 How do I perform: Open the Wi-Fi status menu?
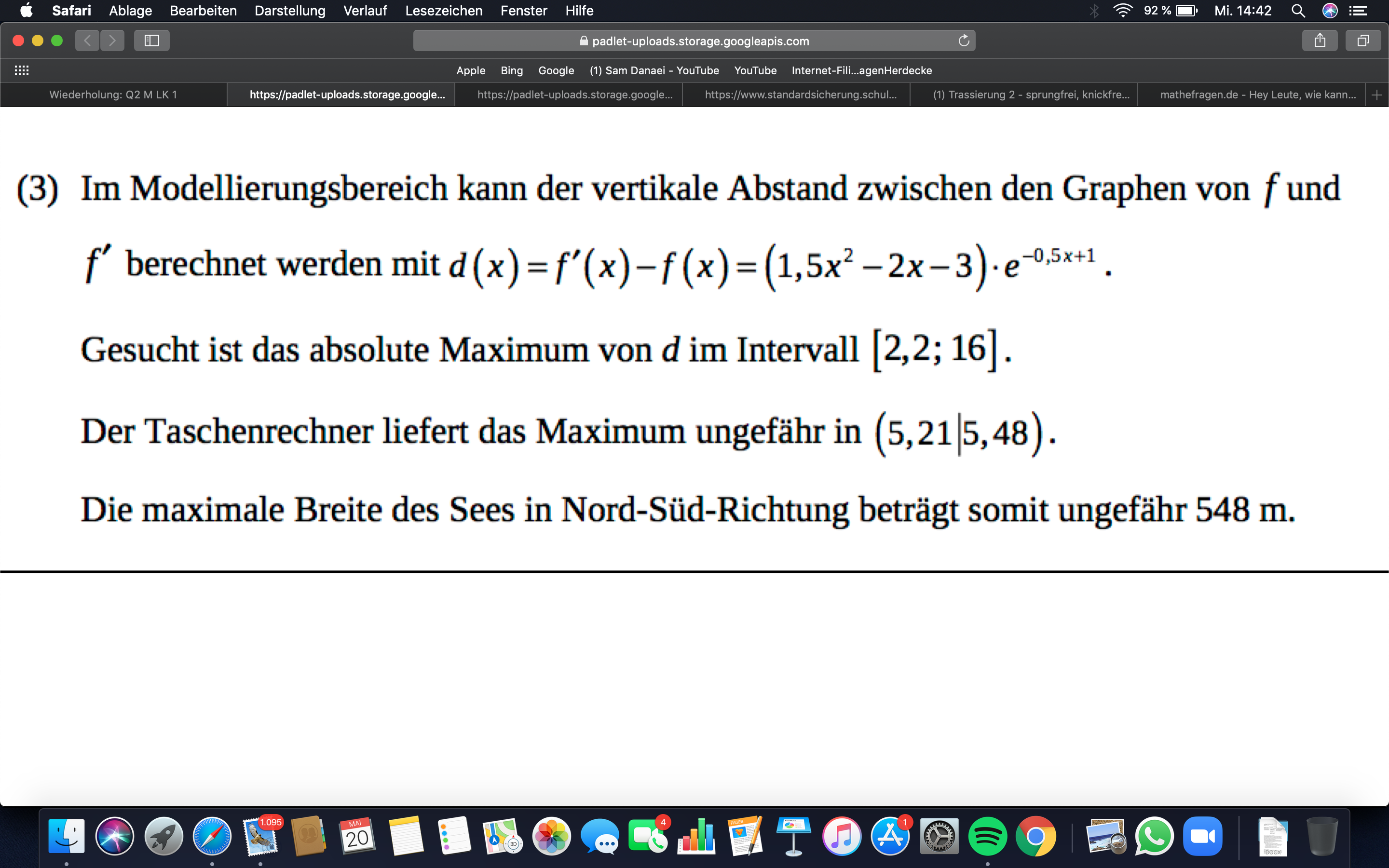pos(1122,10)
